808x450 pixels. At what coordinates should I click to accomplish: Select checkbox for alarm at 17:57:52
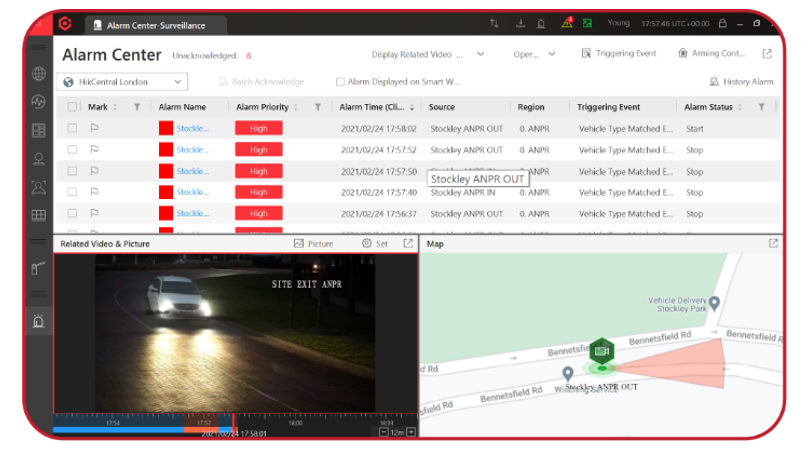pyautogui.click(x=72, y=149)
